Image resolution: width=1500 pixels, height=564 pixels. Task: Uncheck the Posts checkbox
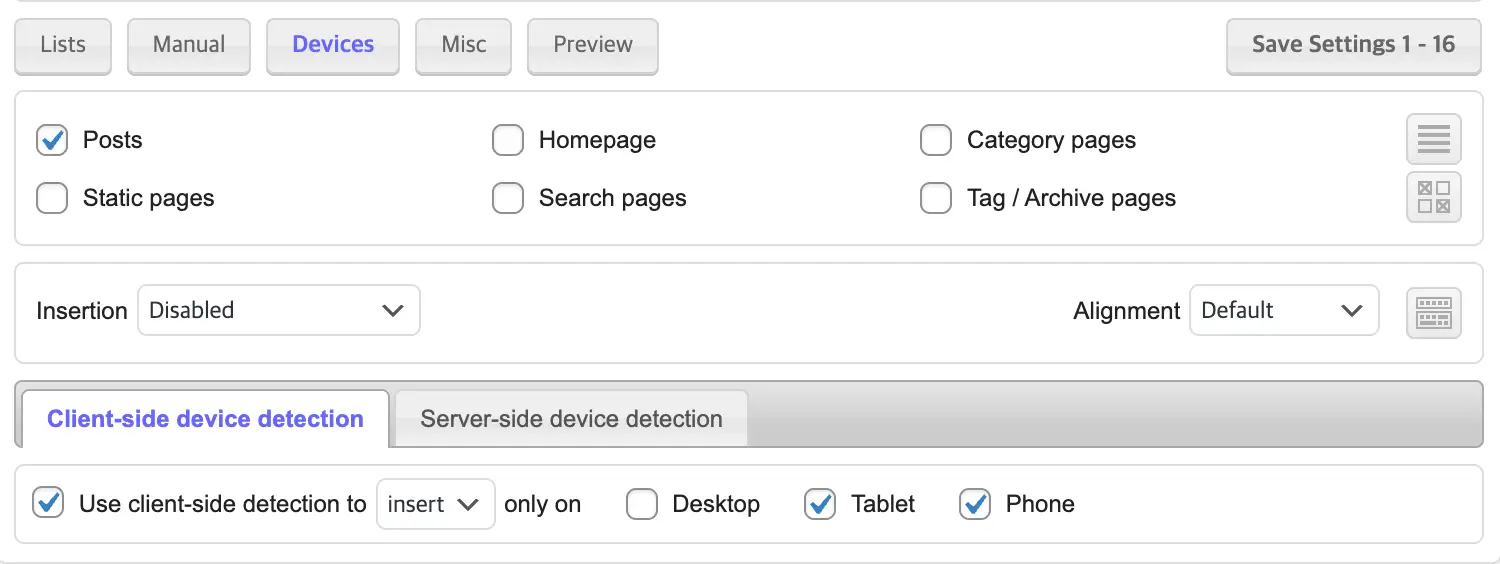(52, 140)
